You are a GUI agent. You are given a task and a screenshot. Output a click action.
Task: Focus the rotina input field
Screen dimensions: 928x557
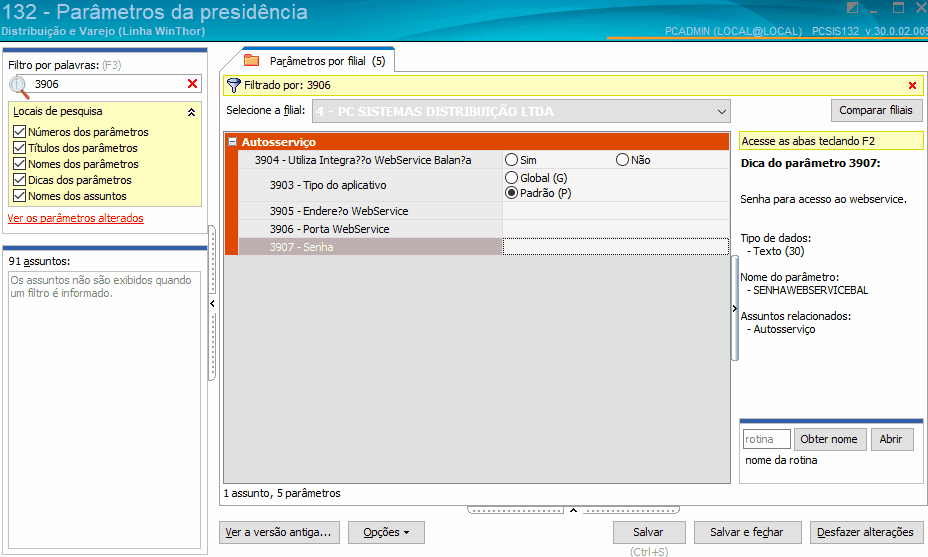766,439
